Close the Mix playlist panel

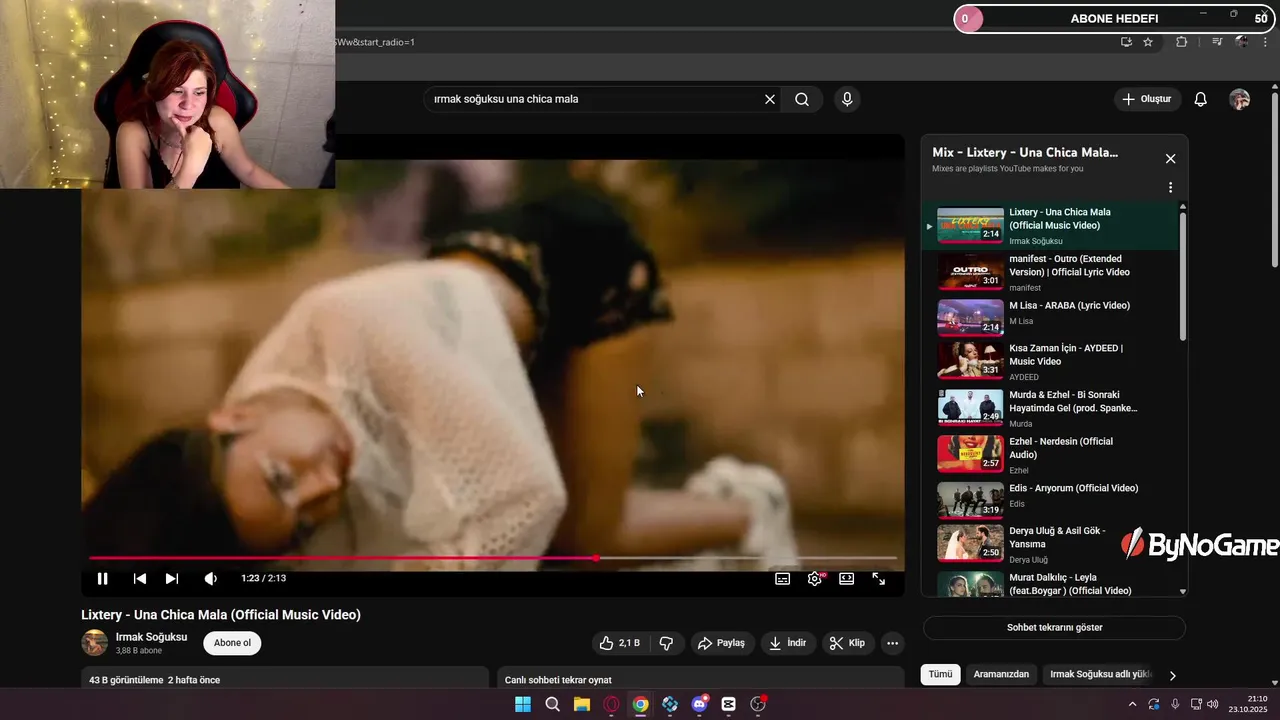(1170, 158)
